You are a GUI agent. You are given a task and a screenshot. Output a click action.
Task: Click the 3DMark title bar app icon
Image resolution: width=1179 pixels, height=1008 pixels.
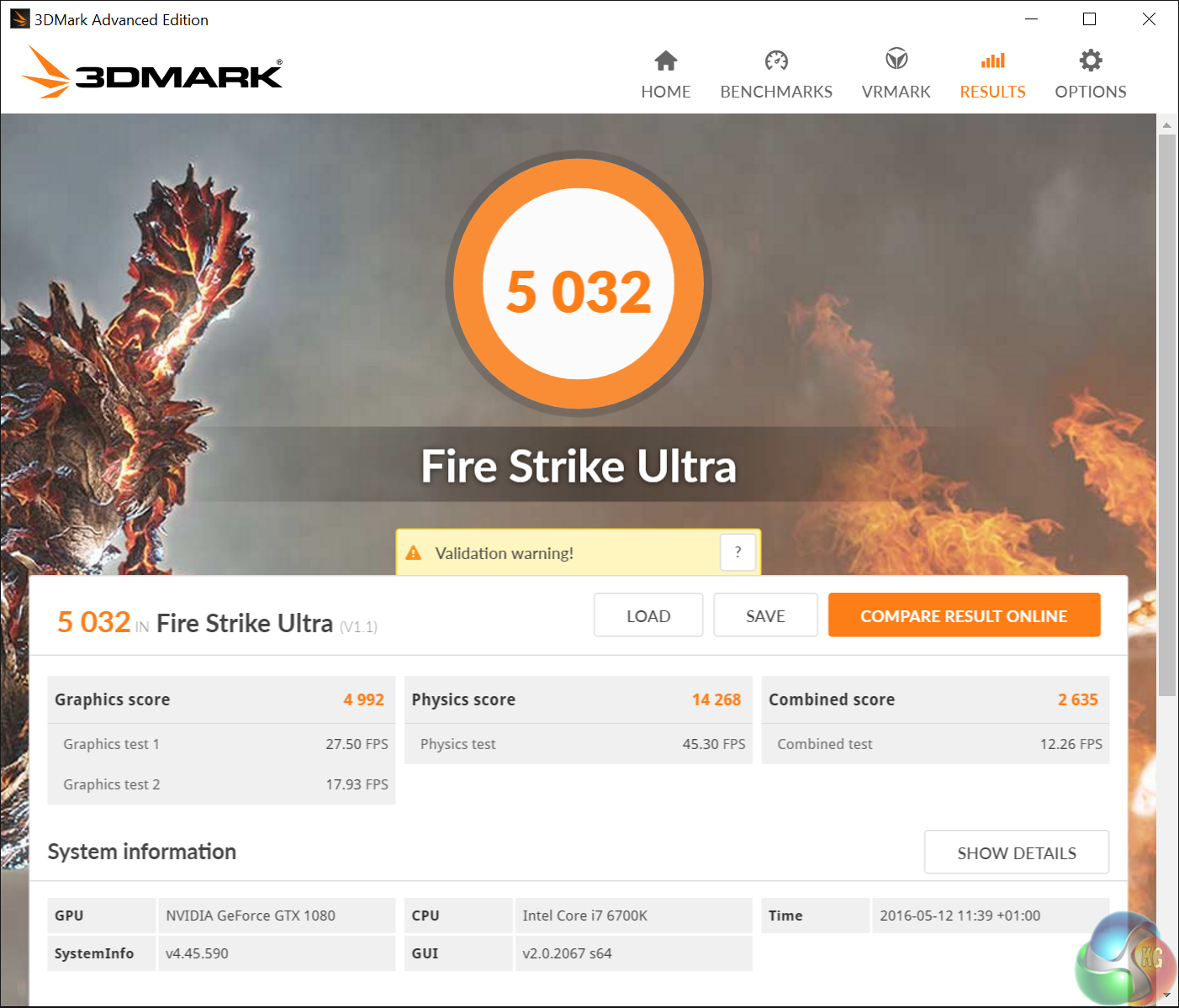click(19, 19)
